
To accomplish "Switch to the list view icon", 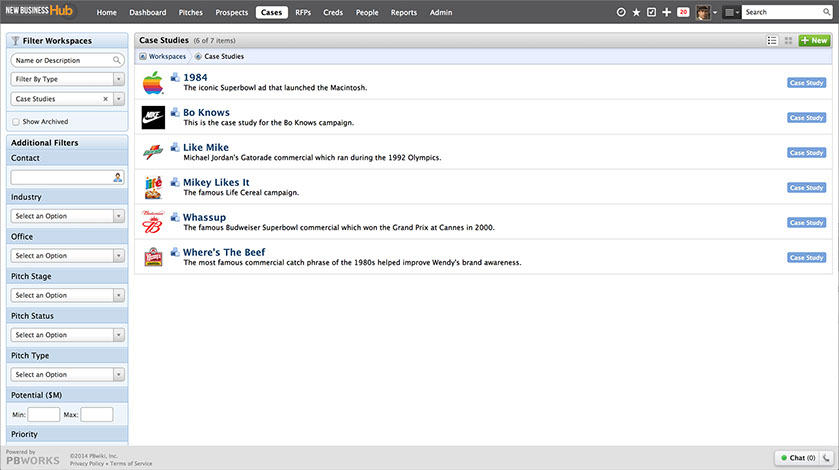I will 772,41.
